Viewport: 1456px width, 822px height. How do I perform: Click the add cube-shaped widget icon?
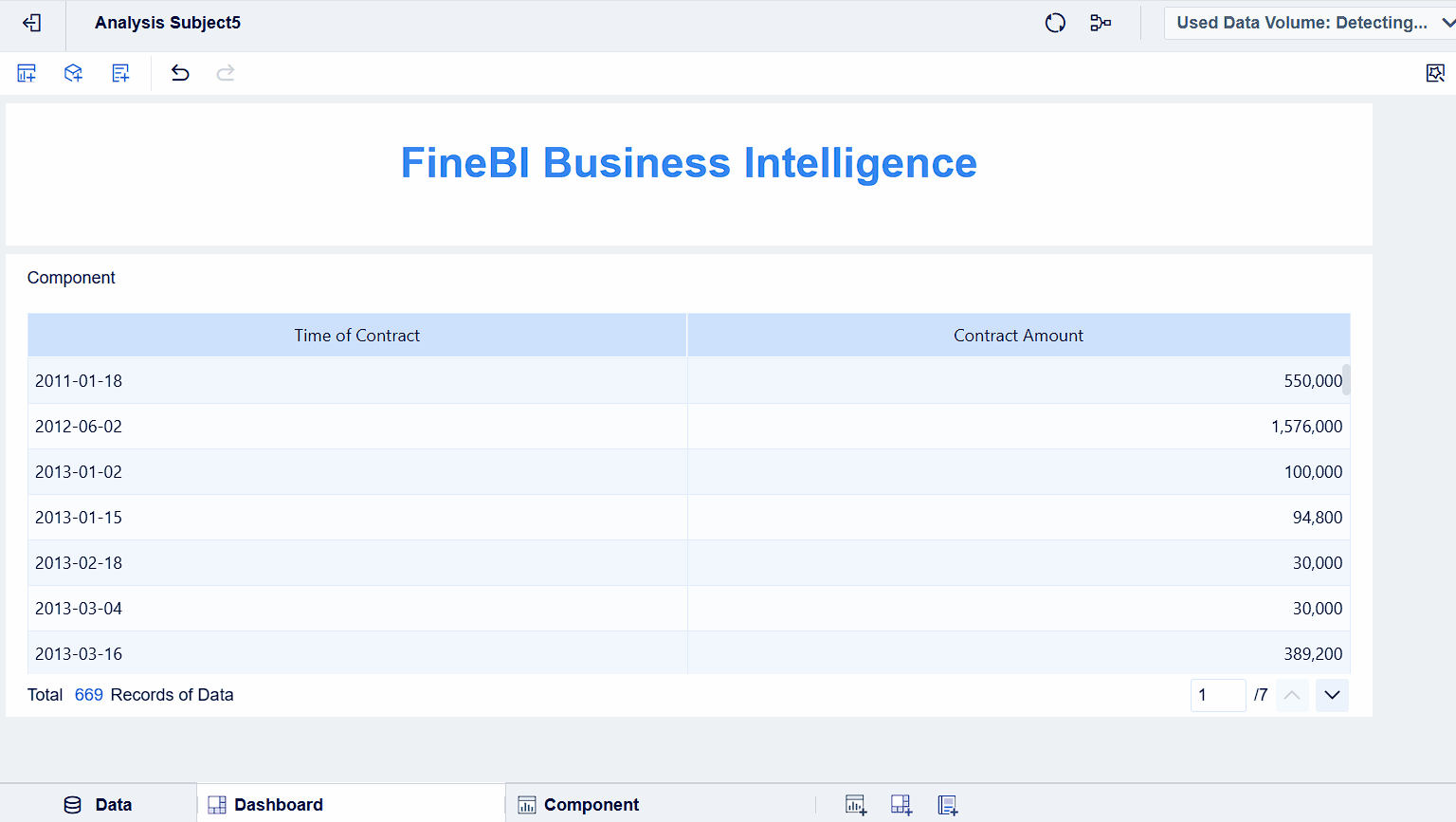73,73
